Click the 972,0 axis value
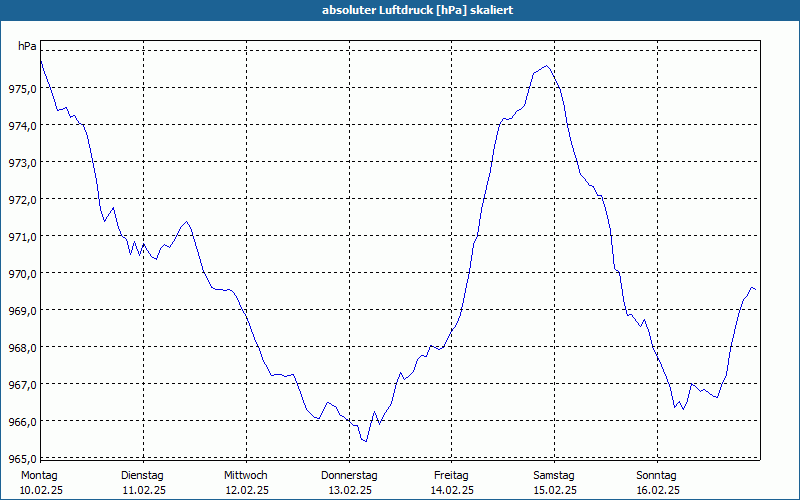 (22, 200)
